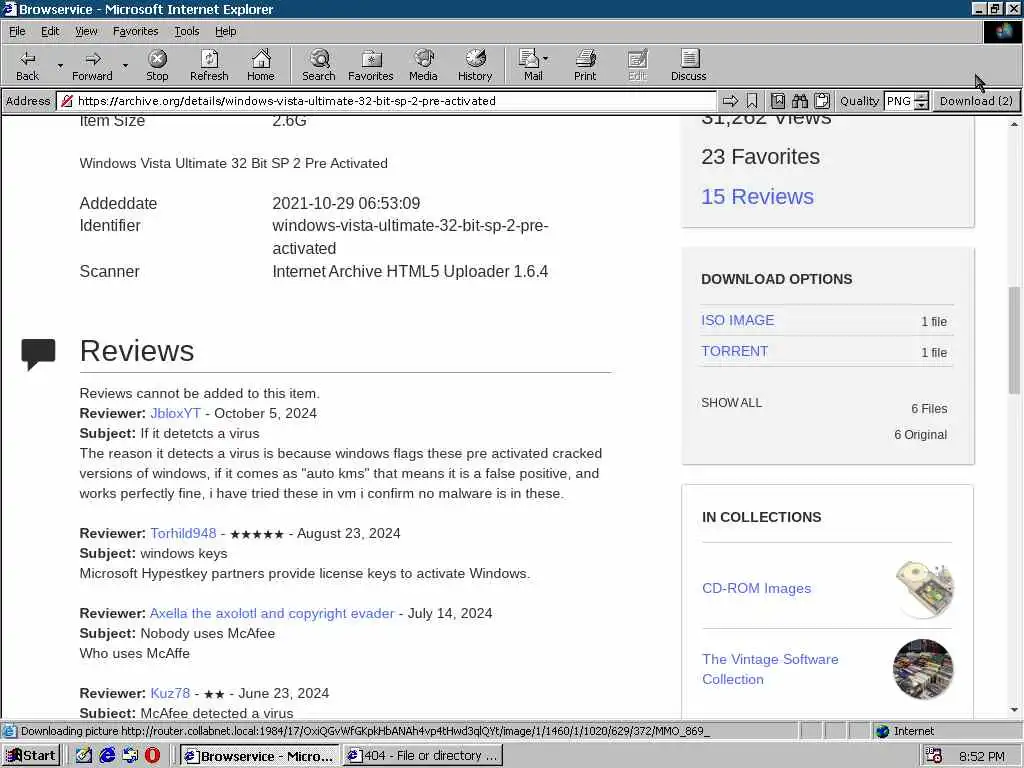Click the '6 Original' text

920,435
